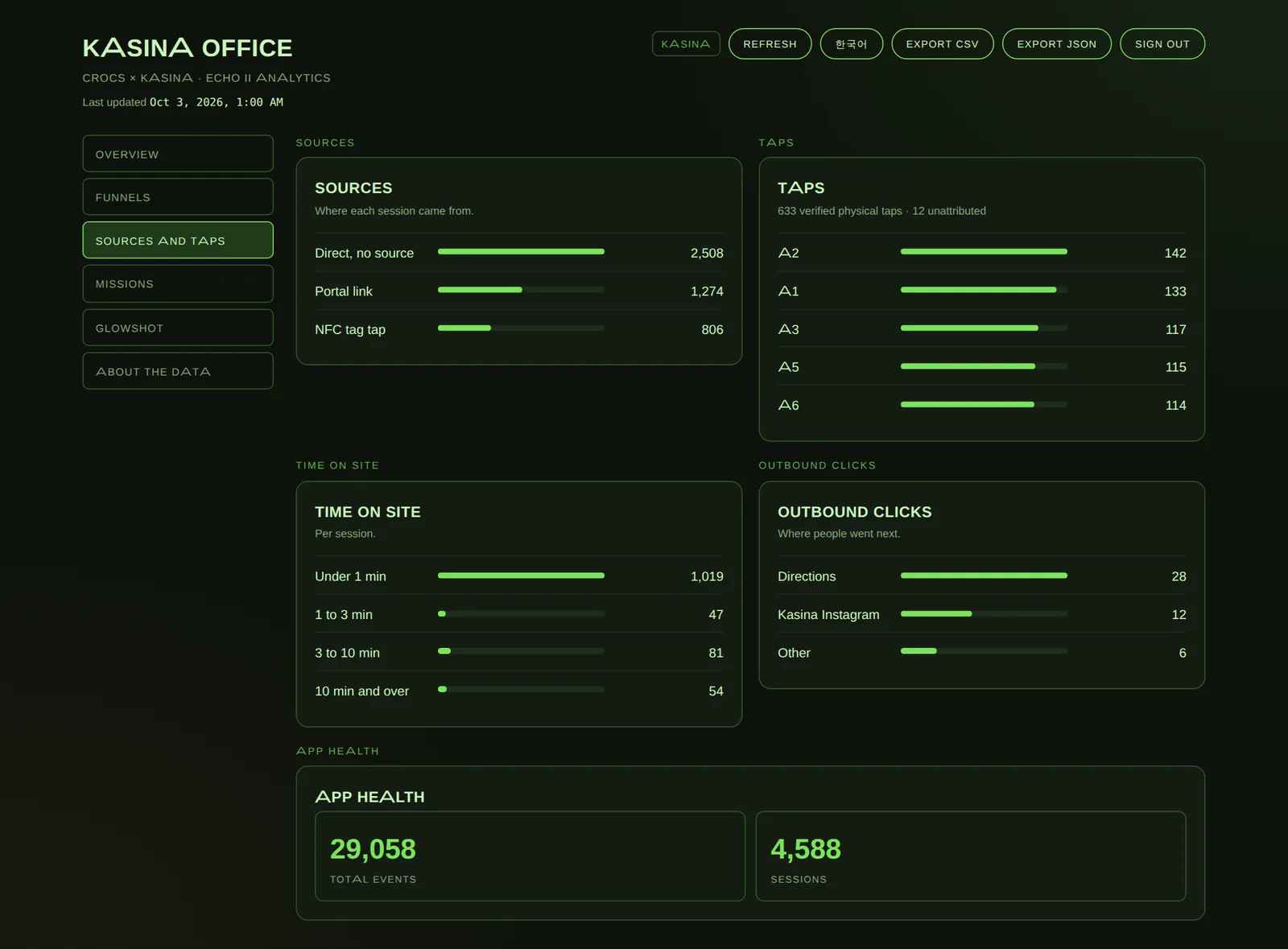Image resolution: width=1288 pixels, height=949 pixels.
Task: Click the 114 tap count for A6
Action: point(1175,406)
